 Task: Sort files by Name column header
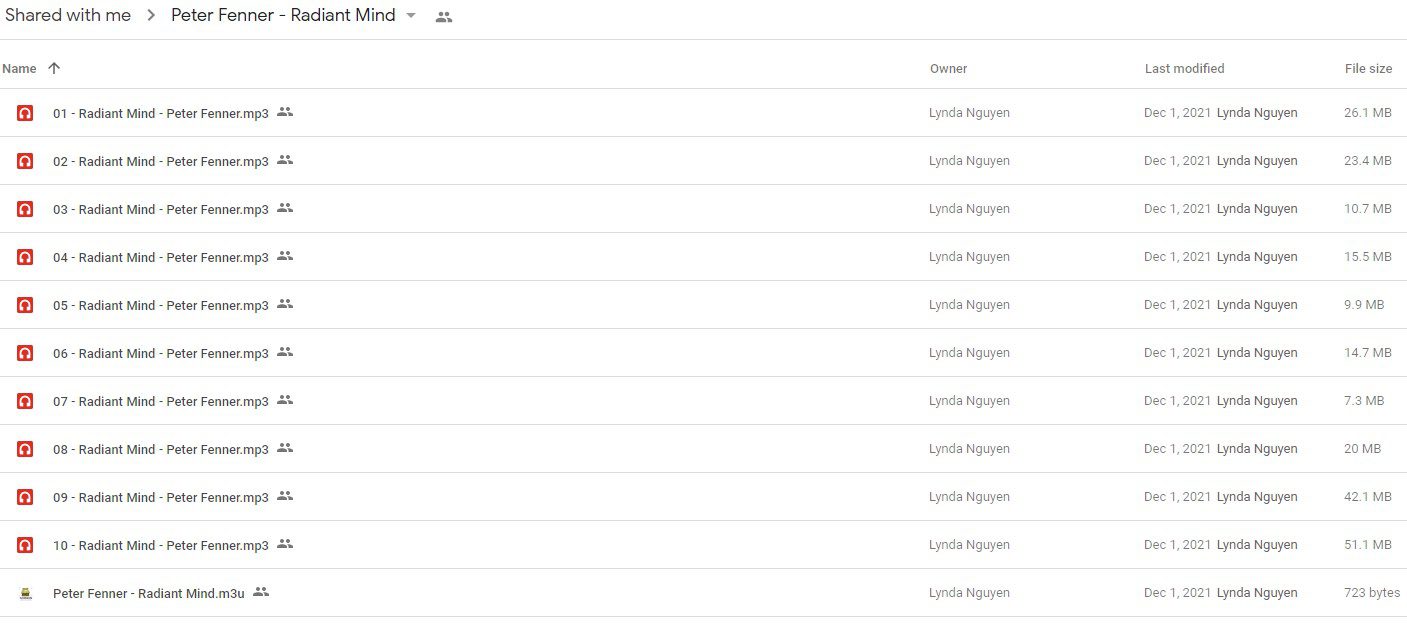[x=19, y=69]
